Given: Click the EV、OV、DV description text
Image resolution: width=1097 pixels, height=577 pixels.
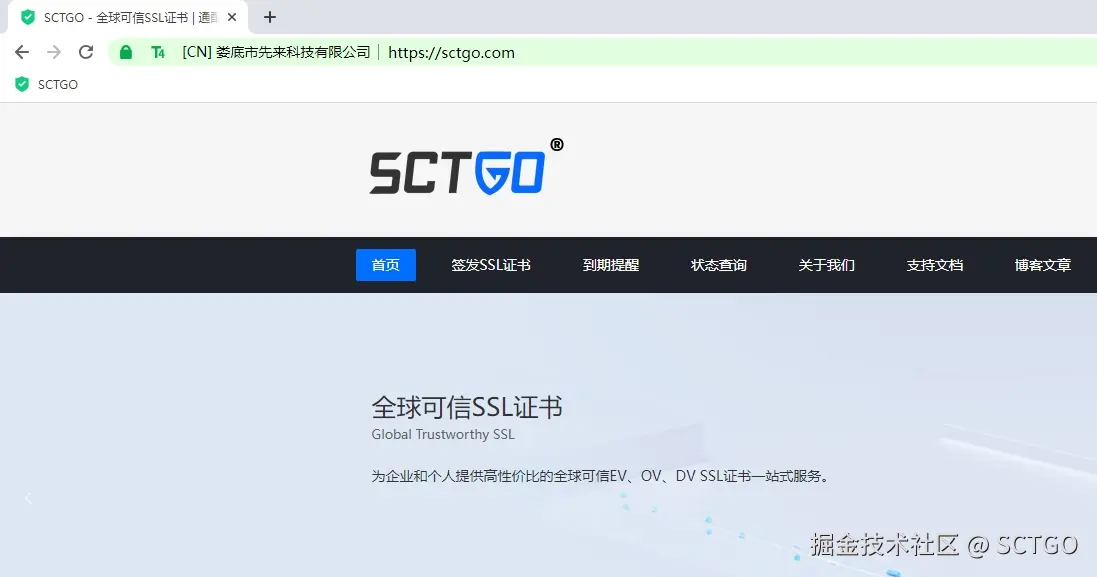Looking at the screenshot, I should (600, 476).
